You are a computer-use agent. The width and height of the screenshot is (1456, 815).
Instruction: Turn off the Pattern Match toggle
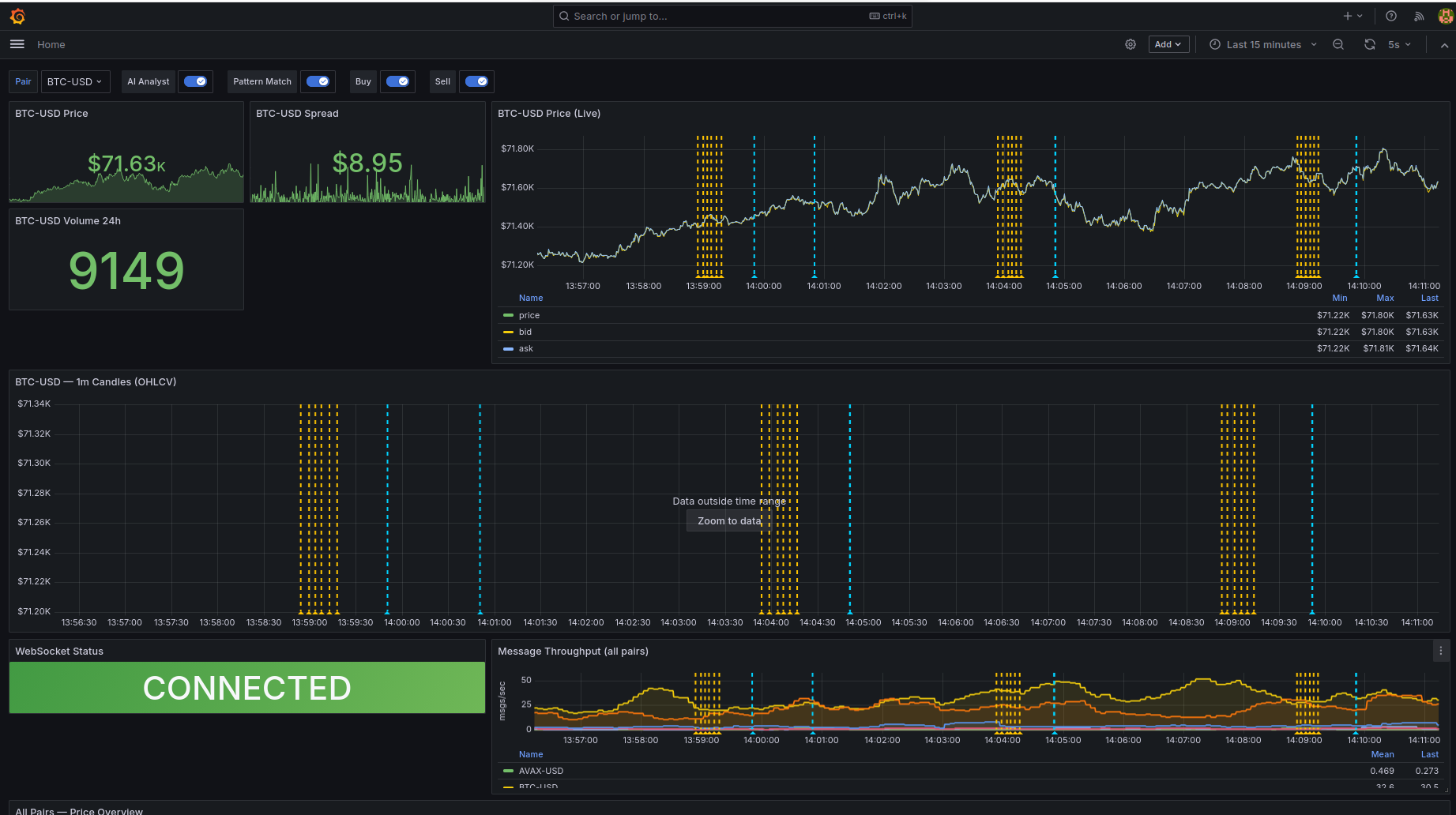pyautogui.click(x=318, y=81)
